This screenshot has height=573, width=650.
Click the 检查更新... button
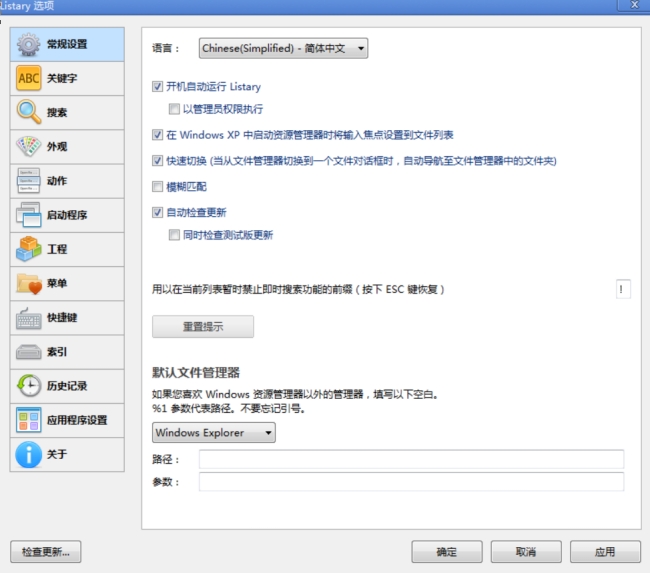click(46, 552)
